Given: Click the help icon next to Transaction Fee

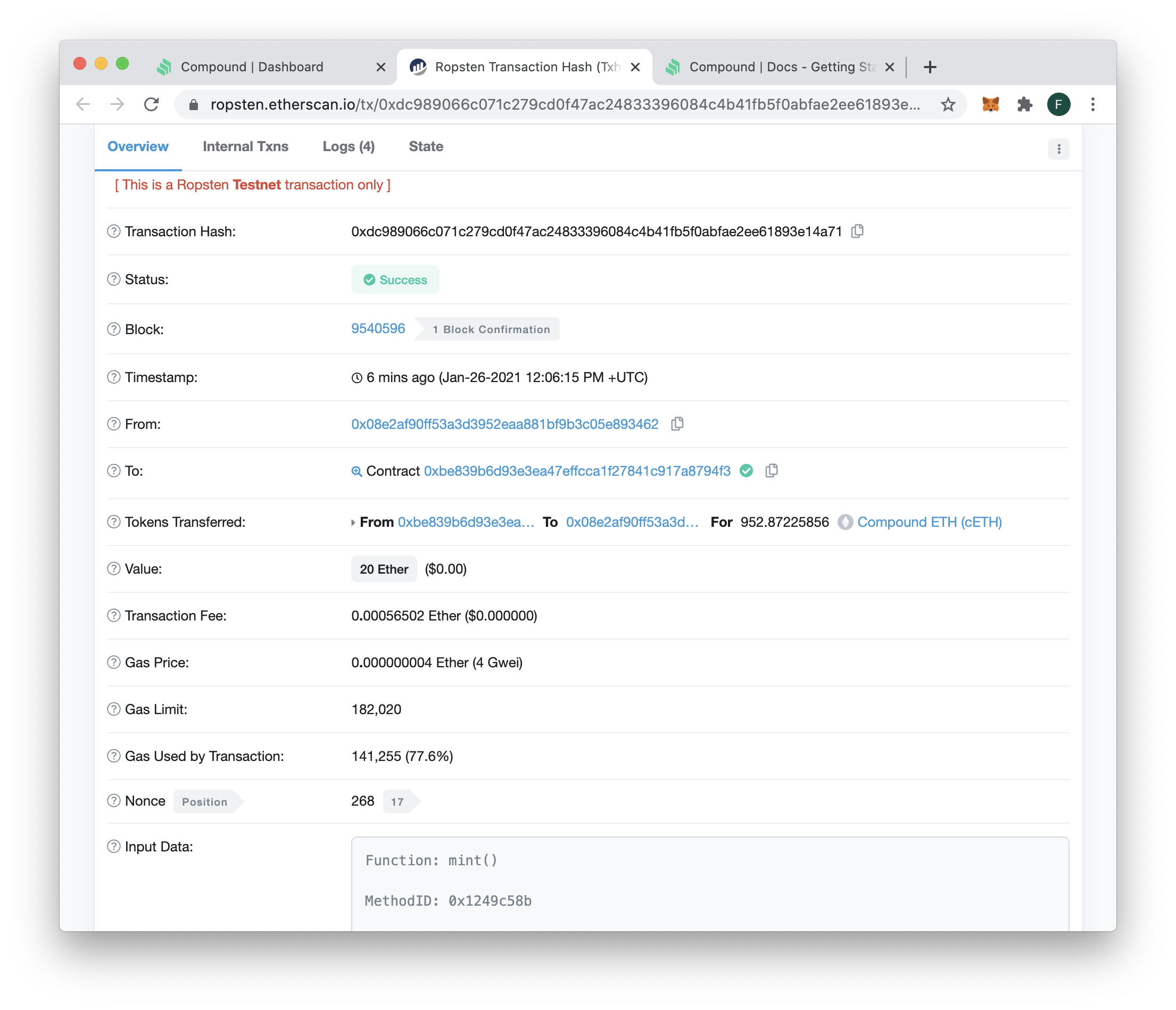Looking at the screenshot, I should 114,616.
